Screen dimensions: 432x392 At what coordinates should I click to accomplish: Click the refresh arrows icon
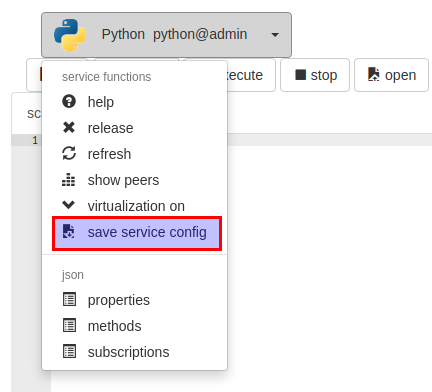coord(69,153)
